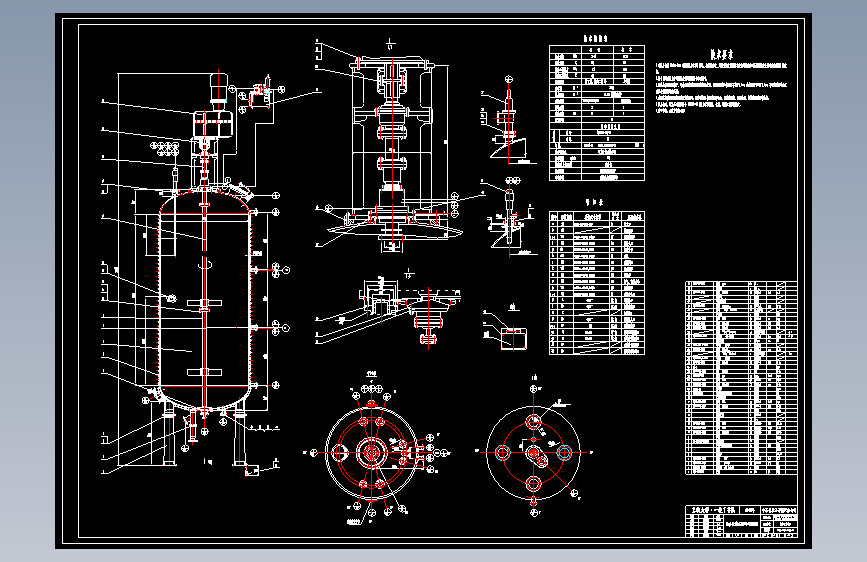Select the enlarged drive assembly detail view
The height and width of the screenshot is (562, 867).
pos(392,149)
